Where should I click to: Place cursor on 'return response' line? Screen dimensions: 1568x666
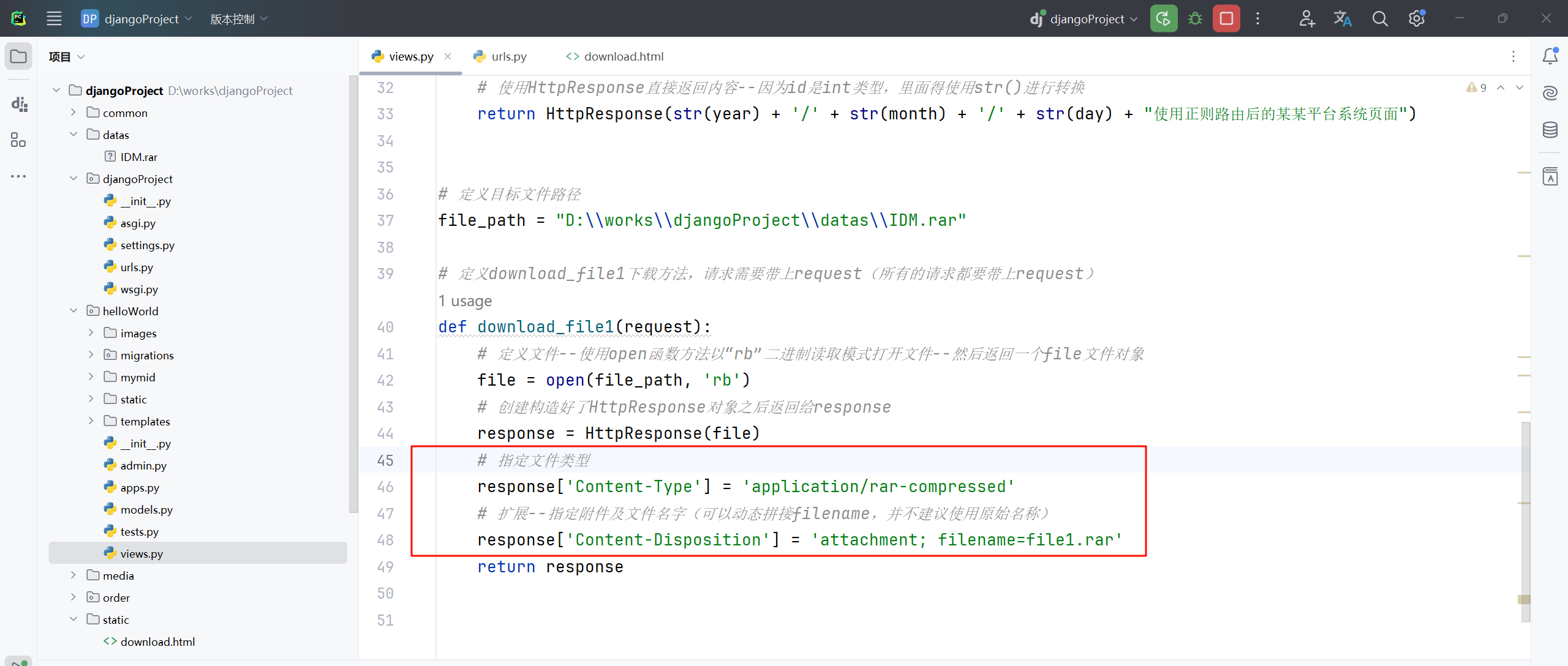click(x=550, y=567)
